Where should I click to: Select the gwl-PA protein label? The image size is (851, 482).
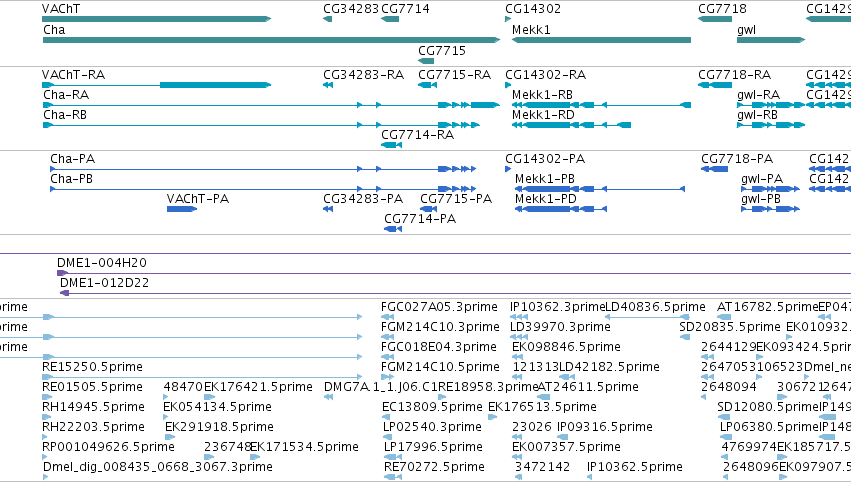tap(762, 179)
